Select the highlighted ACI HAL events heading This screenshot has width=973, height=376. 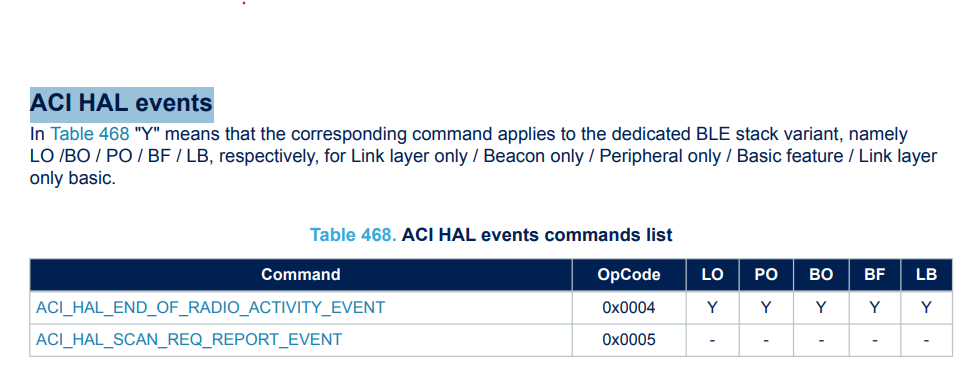[x=122, y=103]
